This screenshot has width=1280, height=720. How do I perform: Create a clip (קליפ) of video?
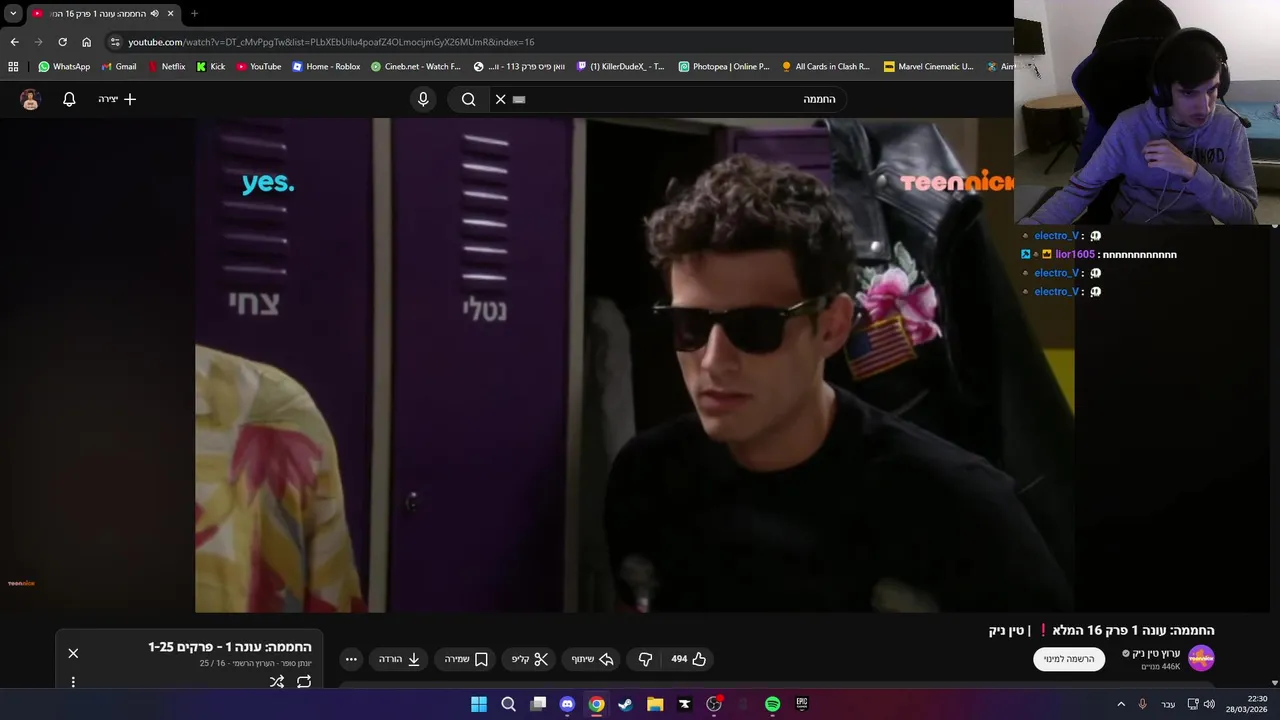point(530,659)
